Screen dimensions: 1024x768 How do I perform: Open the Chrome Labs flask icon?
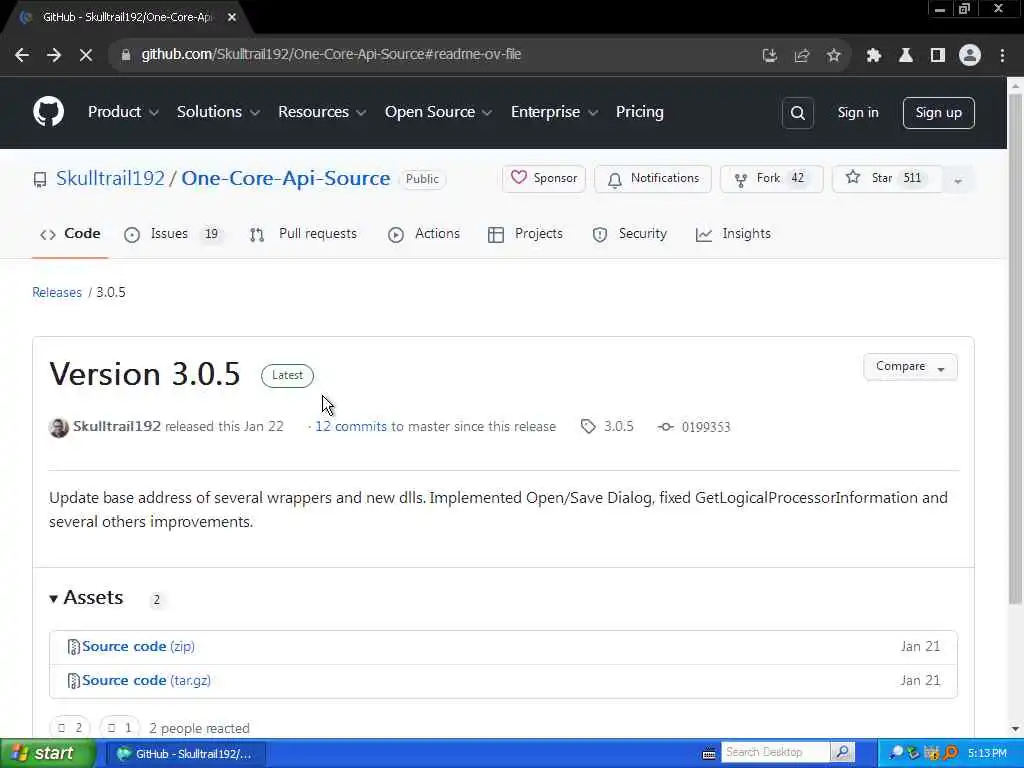tap(906, 56)
